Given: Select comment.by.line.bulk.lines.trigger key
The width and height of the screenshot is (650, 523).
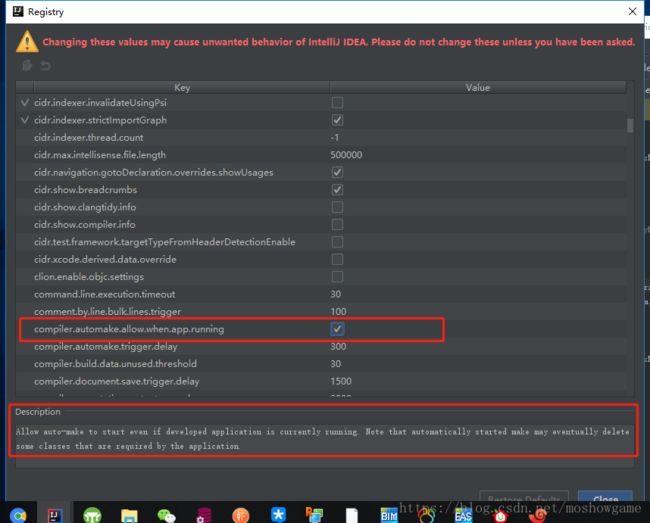Looking at the screenshot, I should tap(107, 311).
